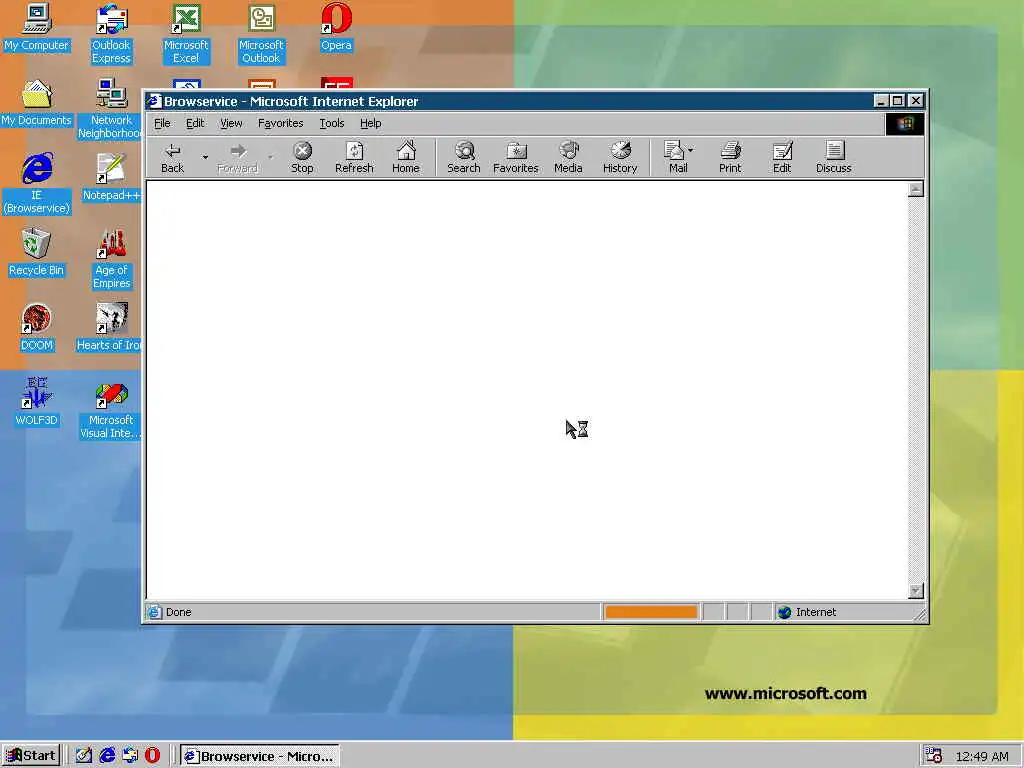
Task: Print the page using Print button
Action: [730, 158]
